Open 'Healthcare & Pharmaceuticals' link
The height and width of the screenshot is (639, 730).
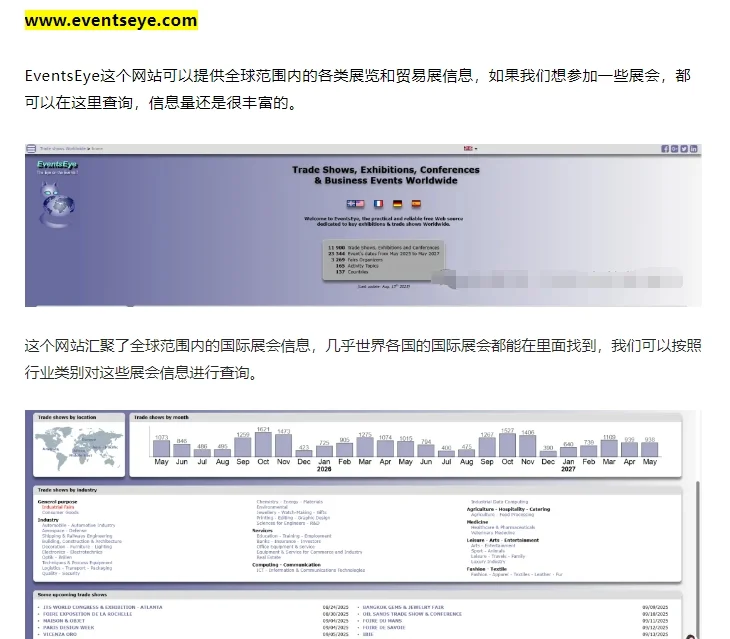point(503,527)
